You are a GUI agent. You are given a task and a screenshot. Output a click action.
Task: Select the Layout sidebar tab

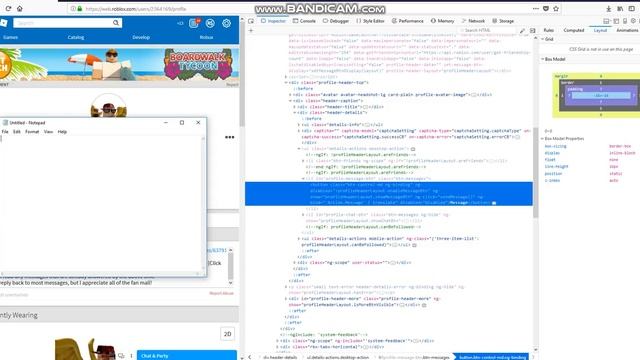point(600,30)
